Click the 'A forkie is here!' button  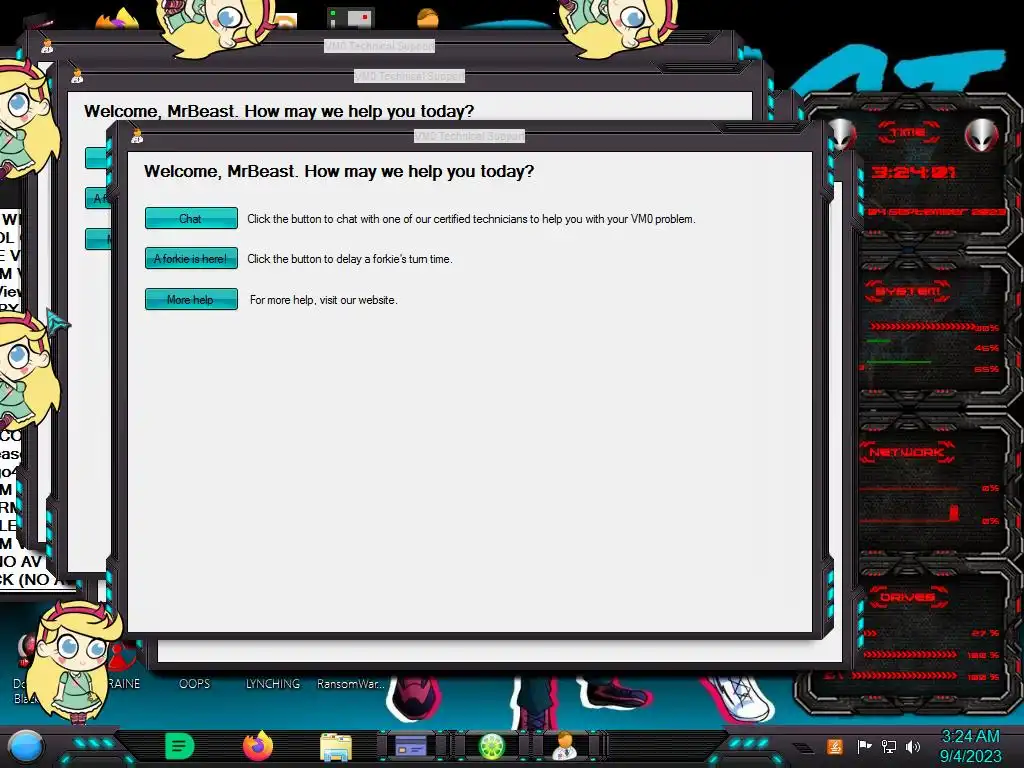tap(191, 259)
